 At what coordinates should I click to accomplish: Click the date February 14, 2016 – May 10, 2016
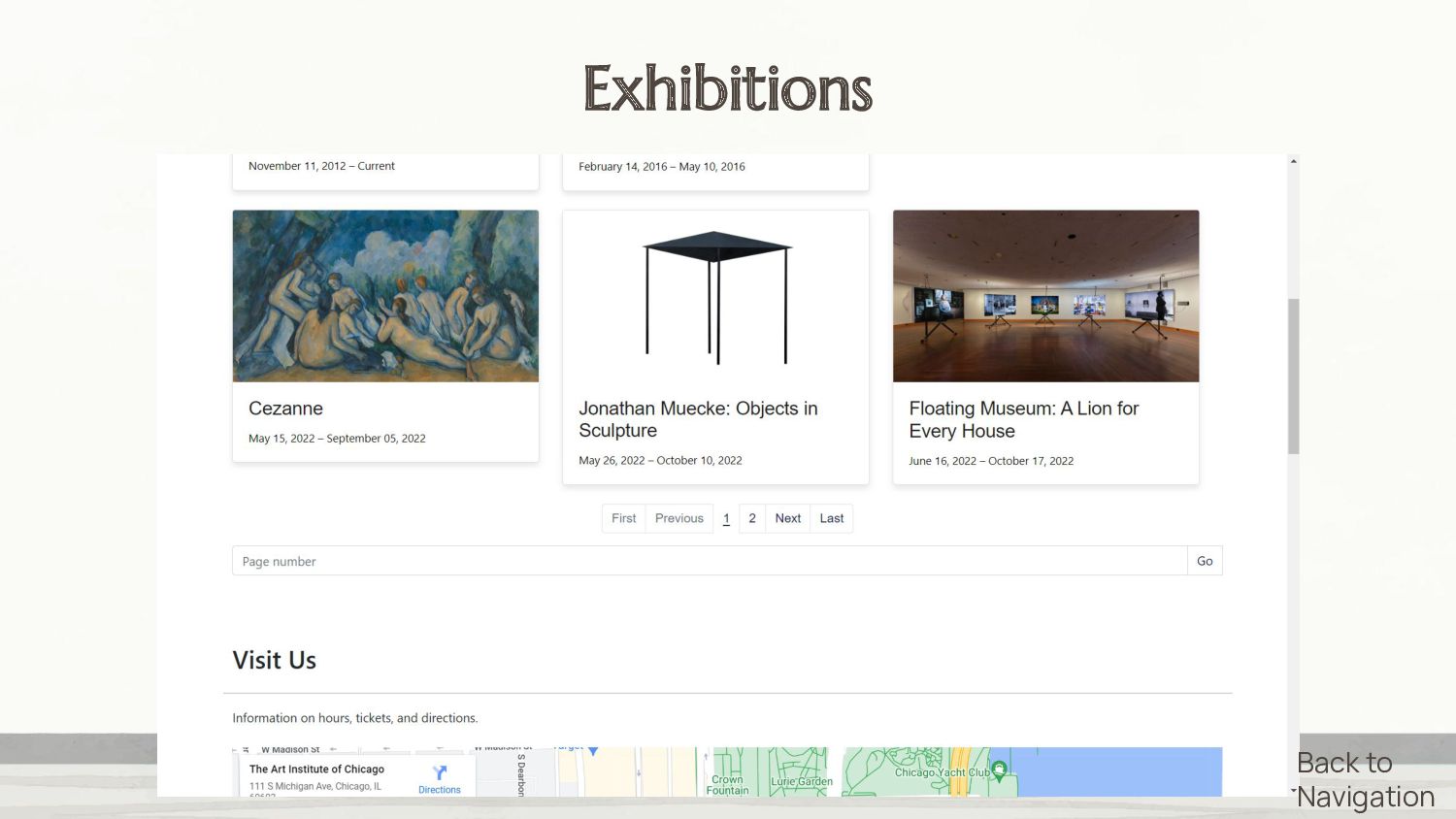pyautogui.click(x=662, y=167)
